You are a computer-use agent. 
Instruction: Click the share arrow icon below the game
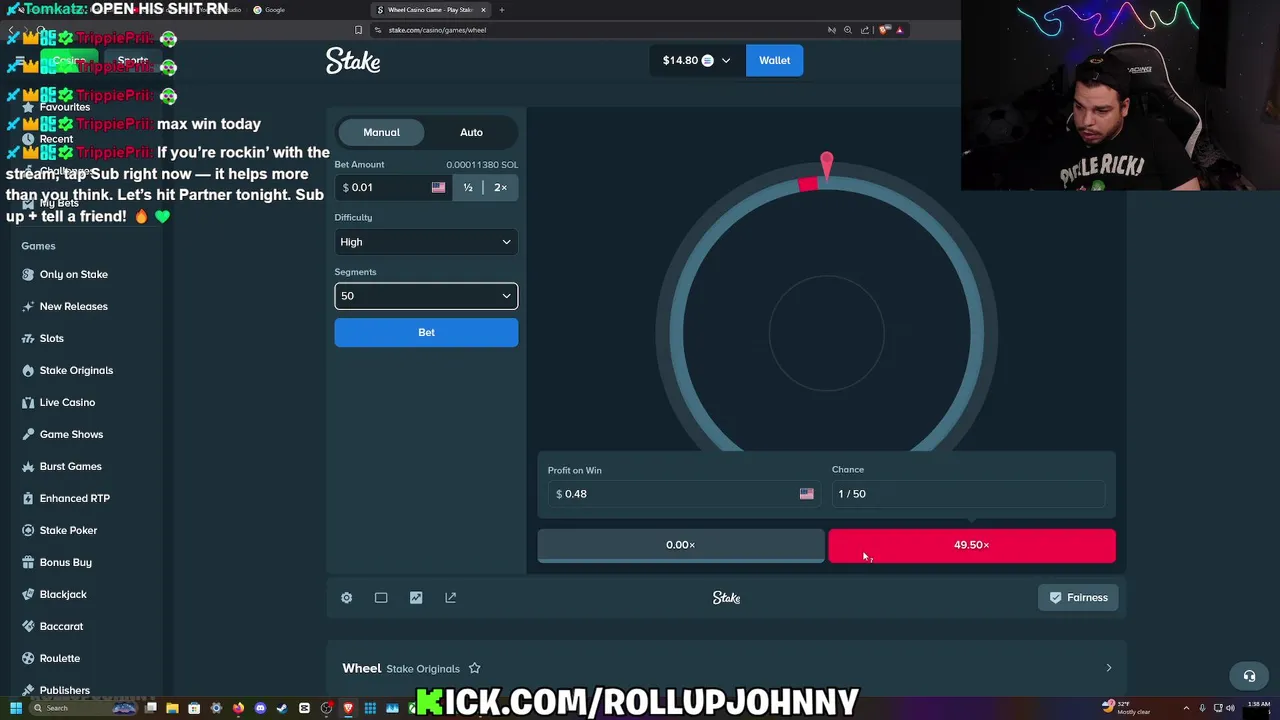451,598
